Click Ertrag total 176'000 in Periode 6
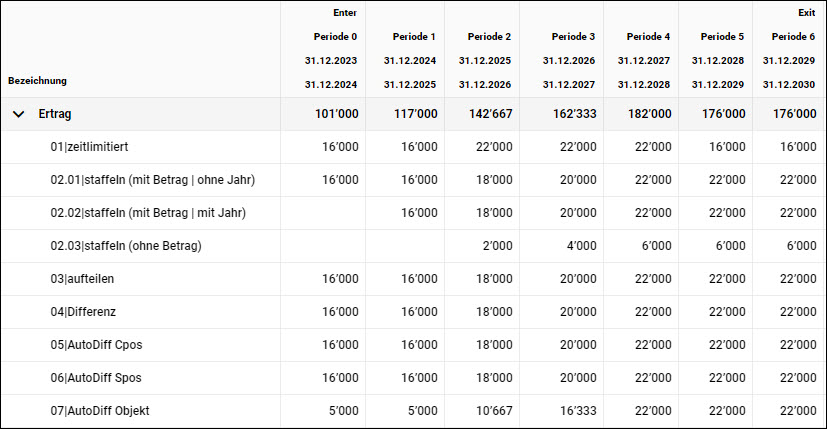 795,114
